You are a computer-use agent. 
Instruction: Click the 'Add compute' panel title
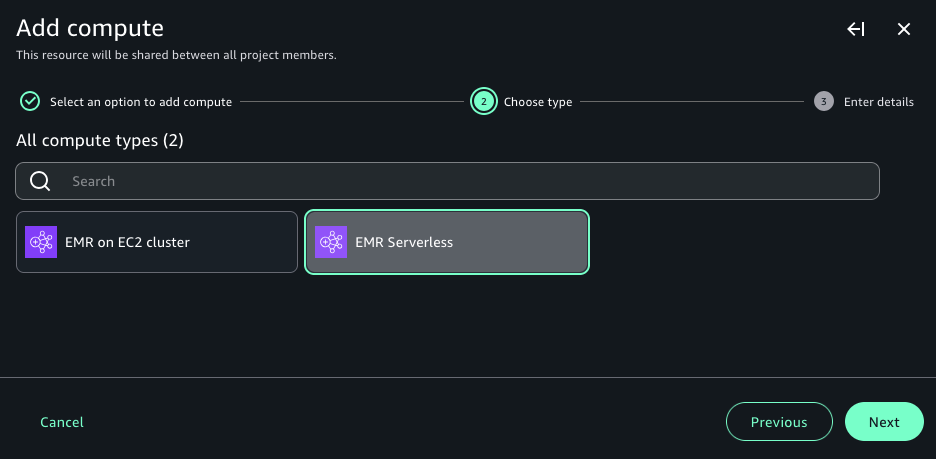[x=90, y=28]
